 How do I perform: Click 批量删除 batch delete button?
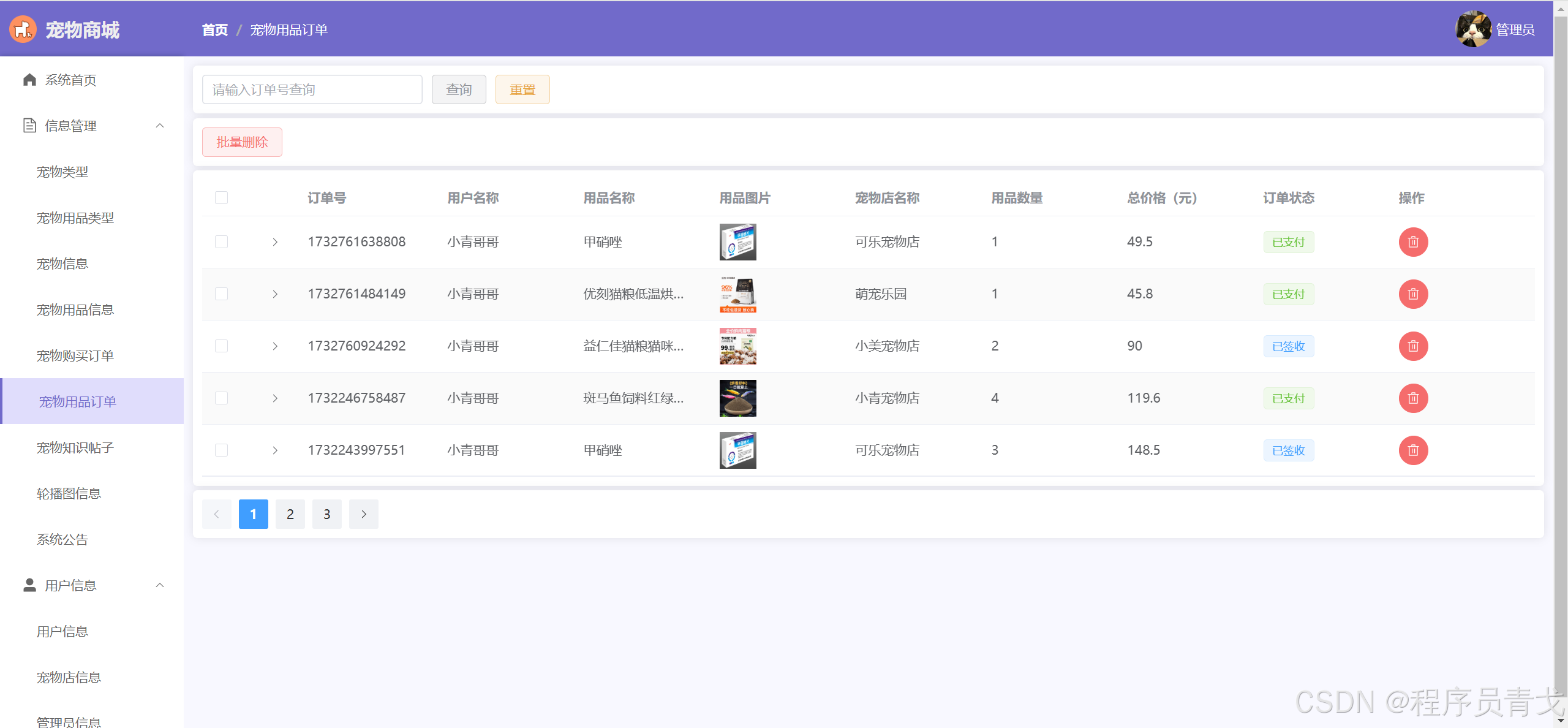click(x=243, y=141)
